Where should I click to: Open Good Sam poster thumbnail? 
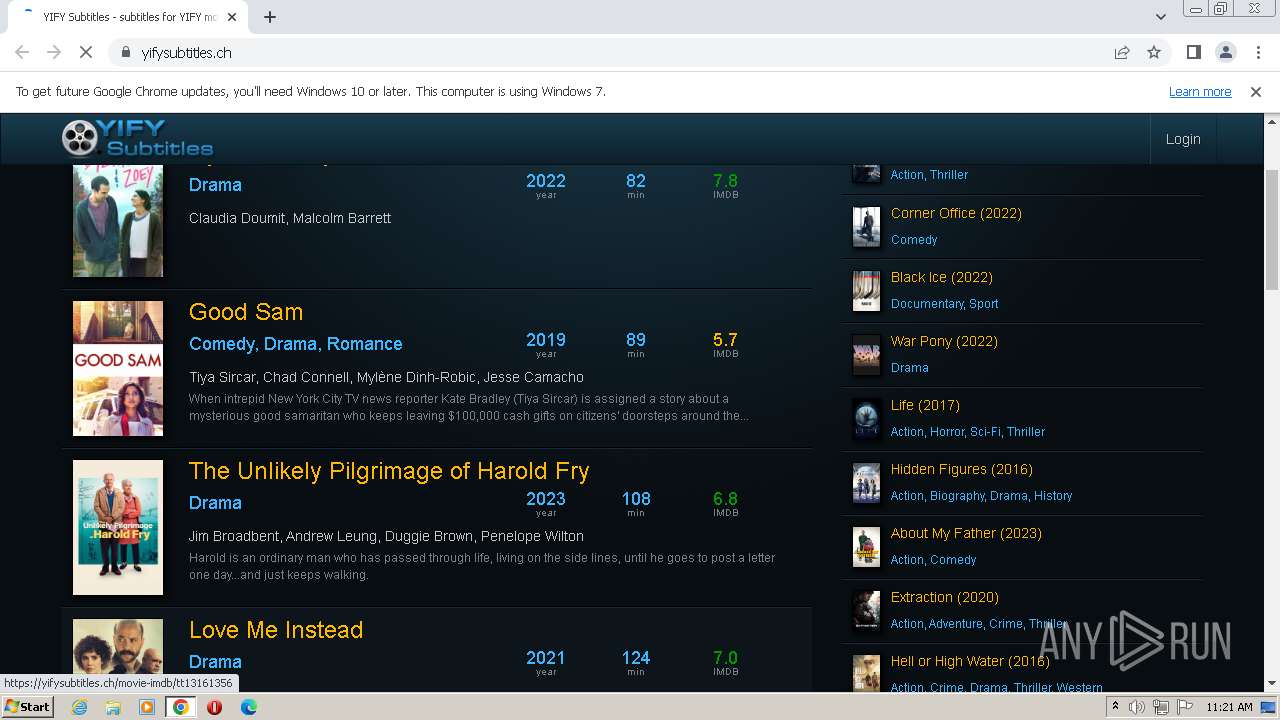(118, 368)
